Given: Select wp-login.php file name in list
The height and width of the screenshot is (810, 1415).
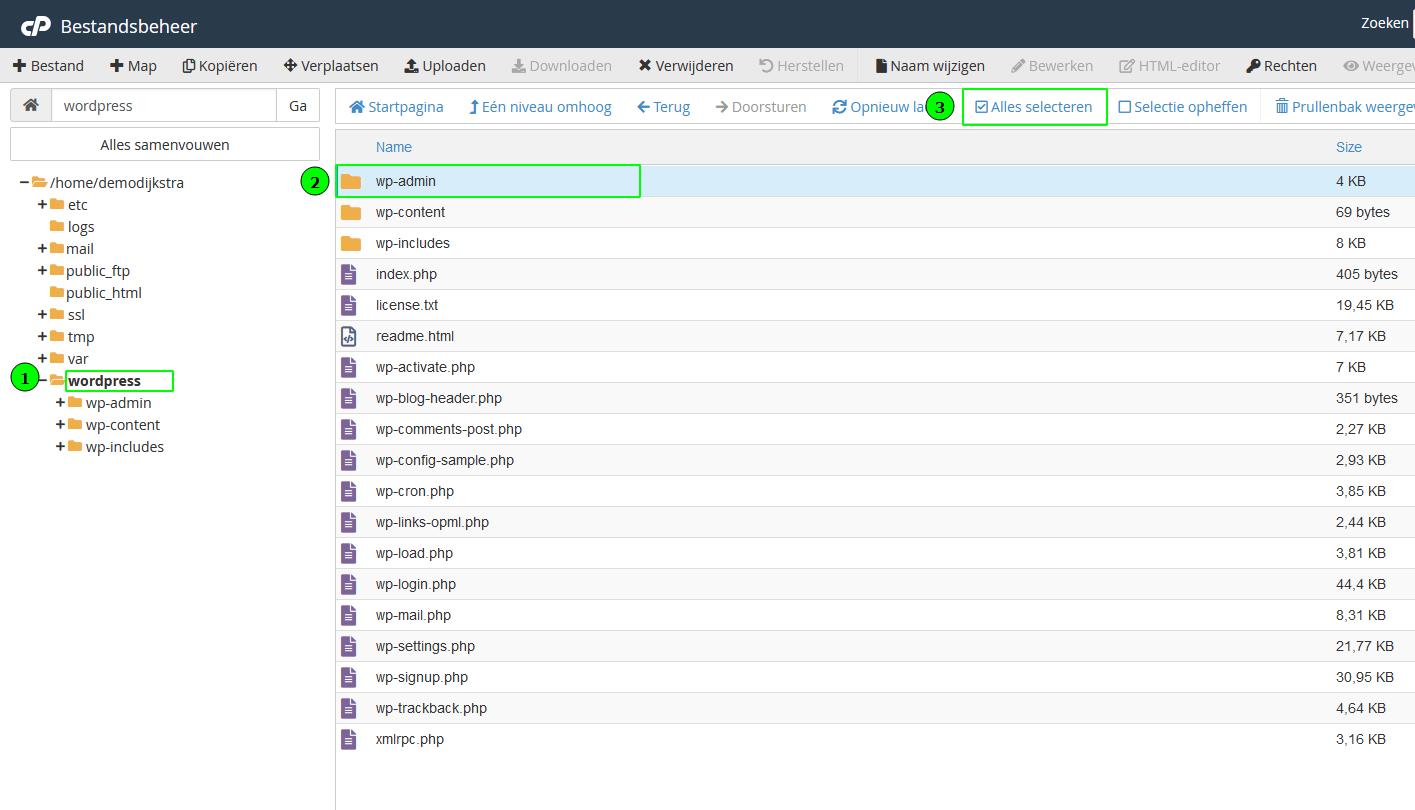Looking at the screenshot, I should click(416, 584).
